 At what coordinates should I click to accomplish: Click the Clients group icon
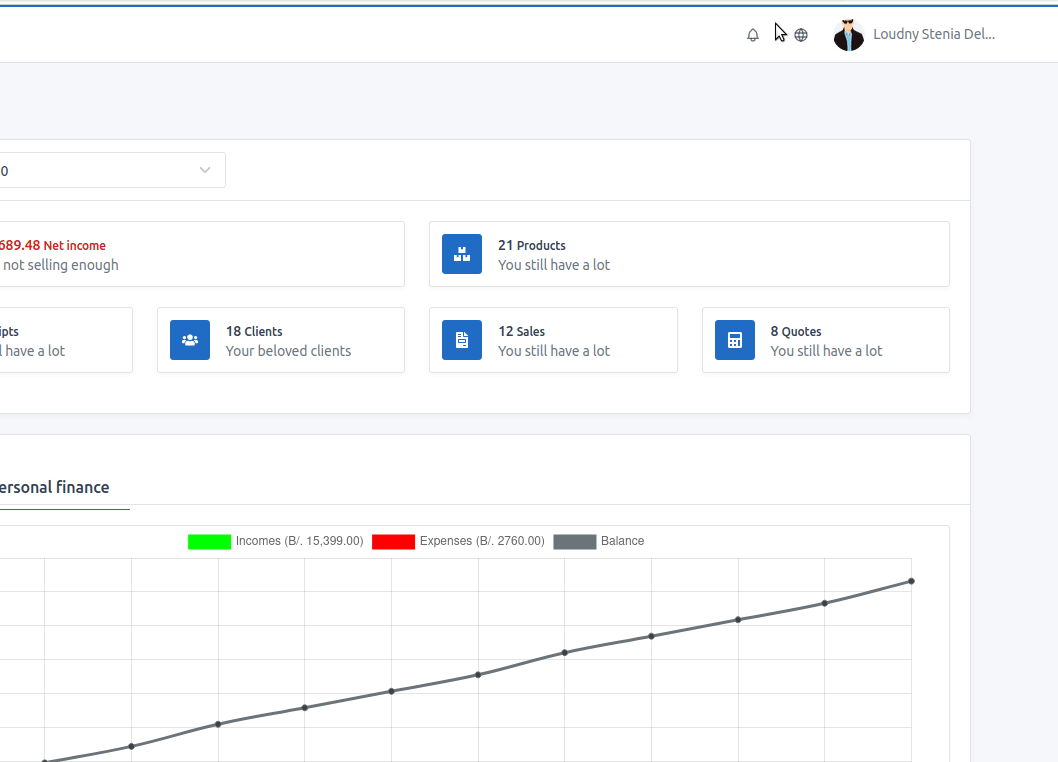coord(190,340)
